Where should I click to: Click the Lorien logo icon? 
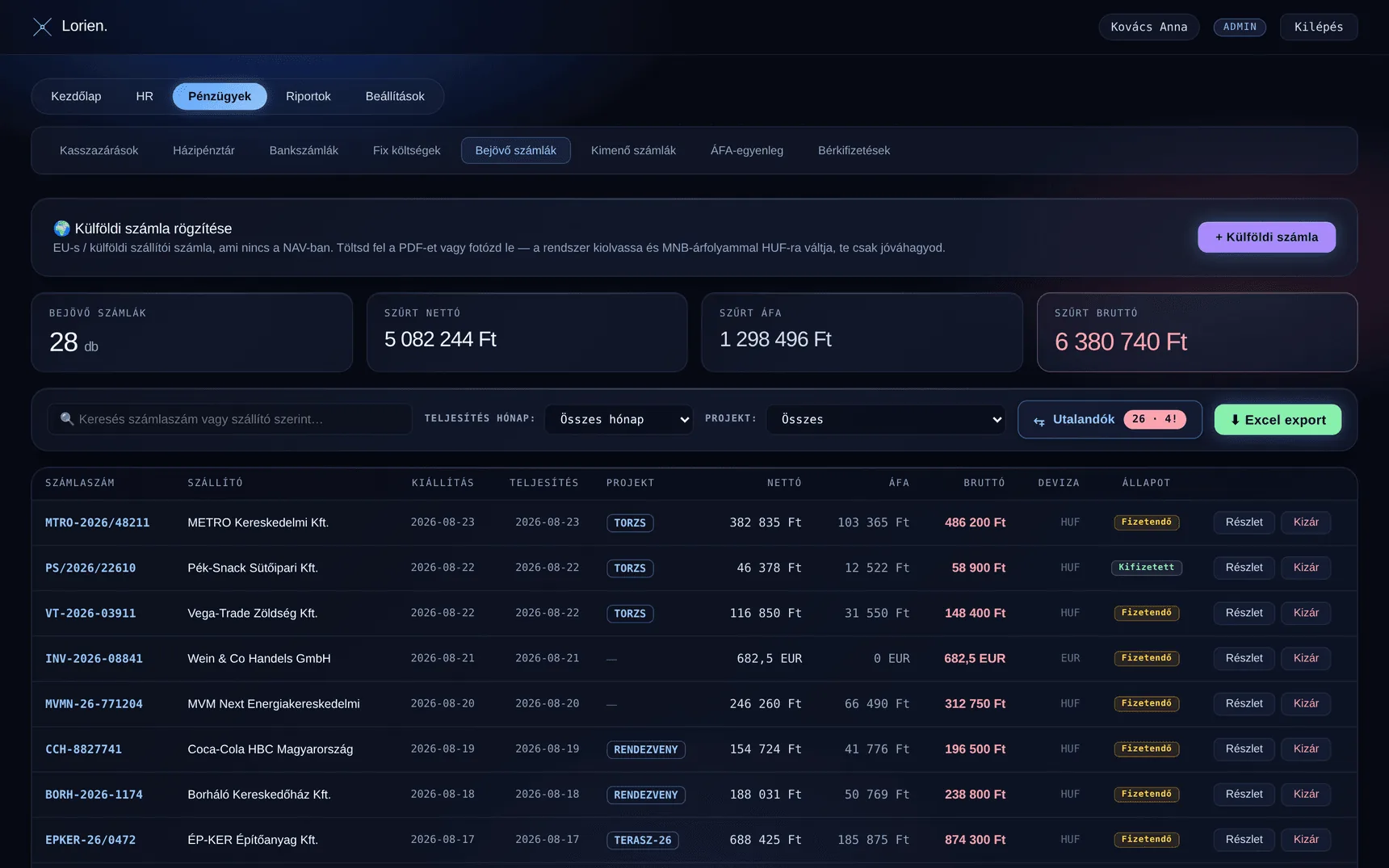[x=42, y=27]
